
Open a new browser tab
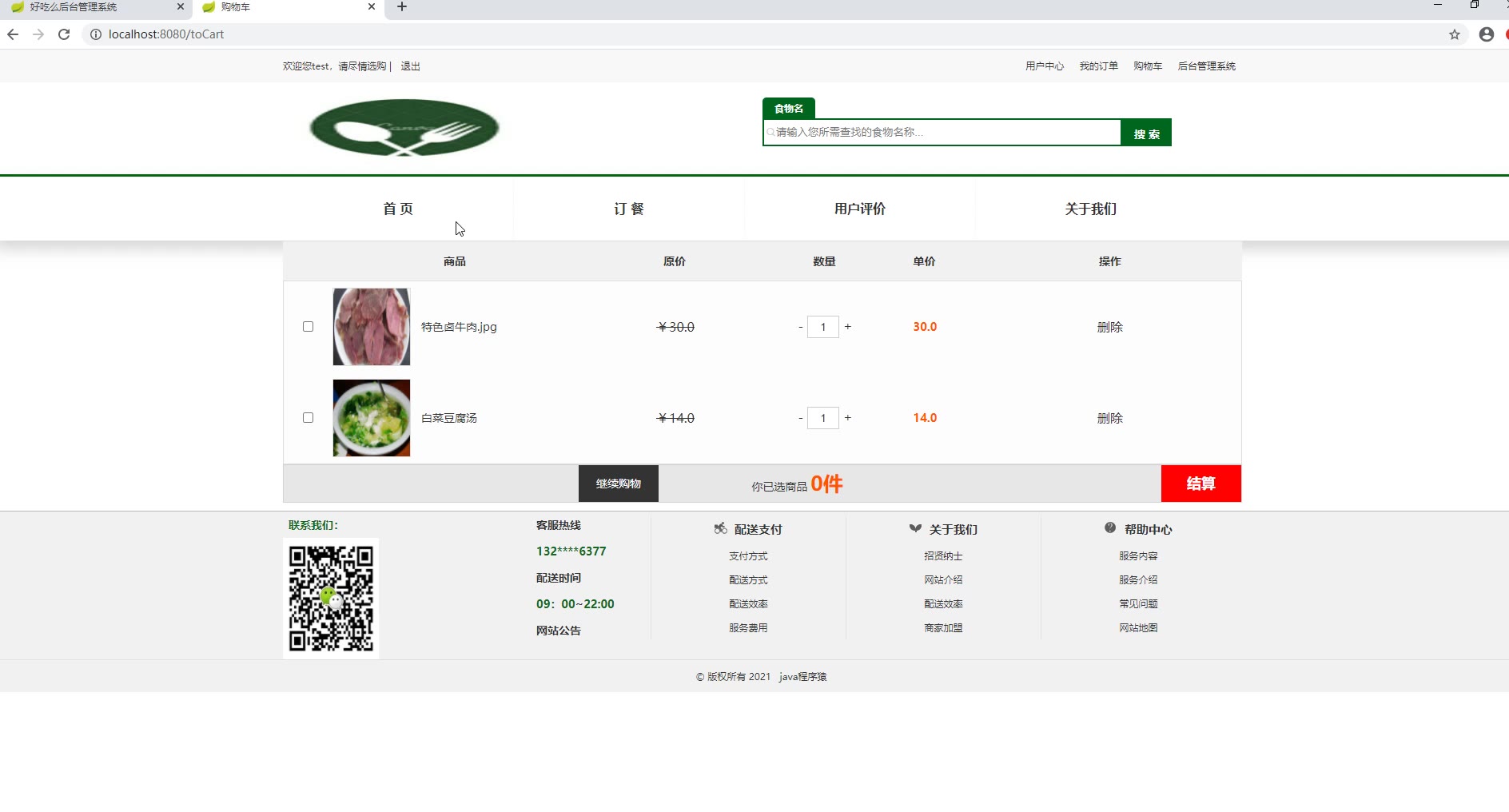click(402, 7)
